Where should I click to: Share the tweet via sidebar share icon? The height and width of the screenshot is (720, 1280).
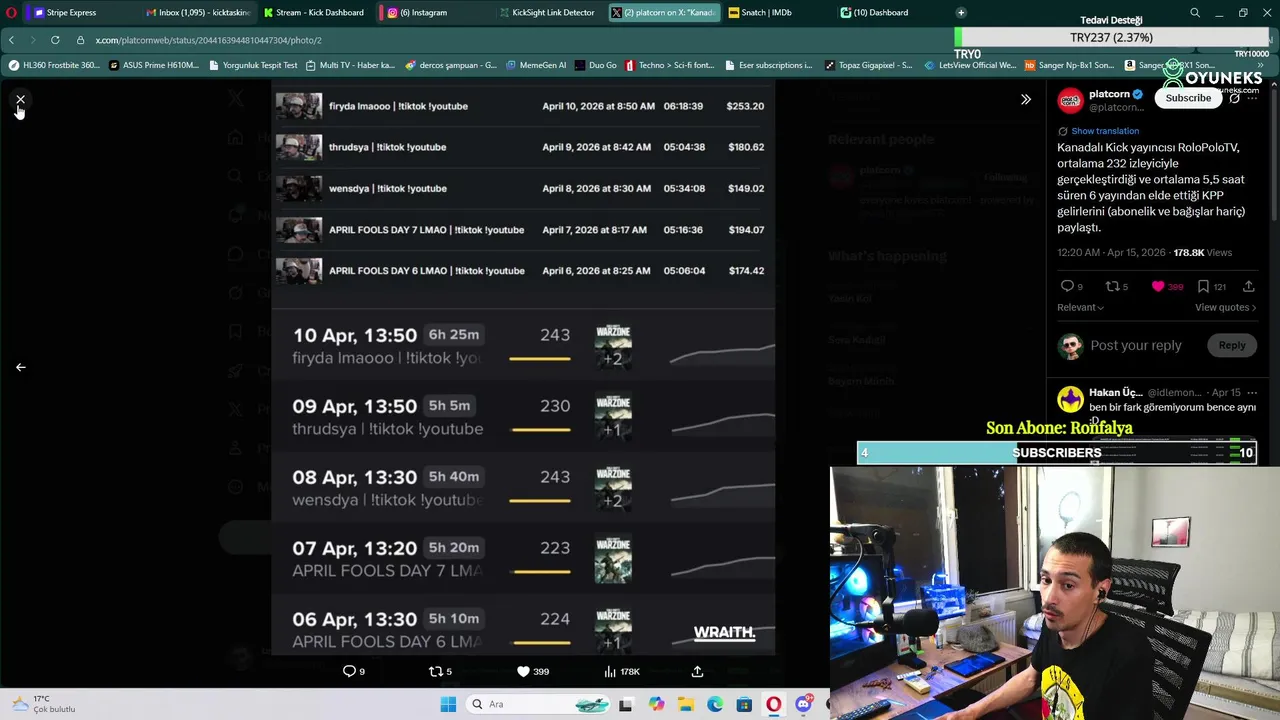(1249, 286)
